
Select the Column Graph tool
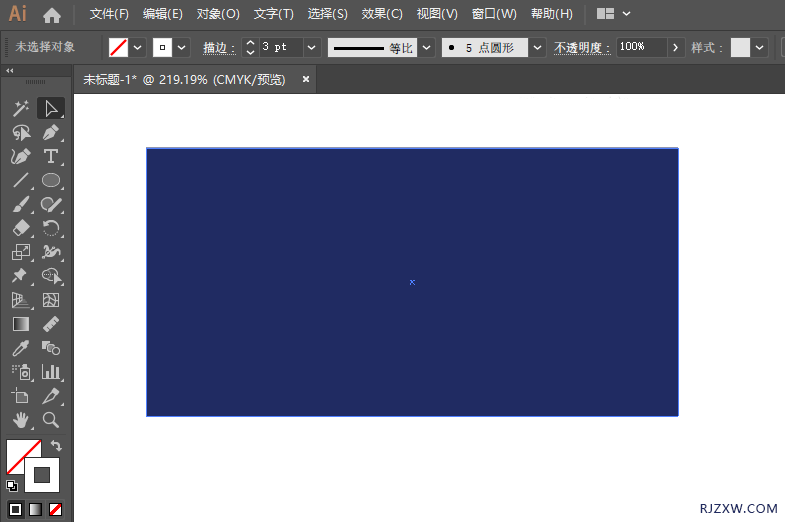51,372
